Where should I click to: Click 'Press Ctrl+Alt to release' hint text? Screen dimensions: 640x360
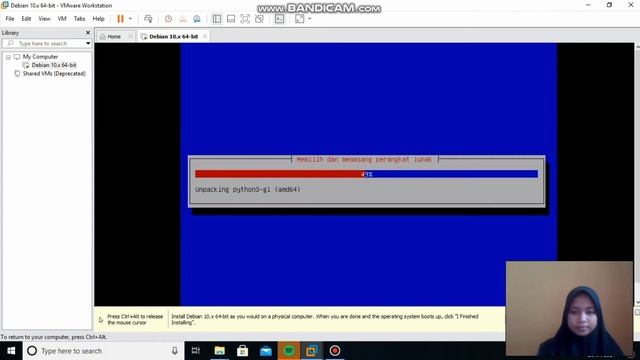[135, 319]
